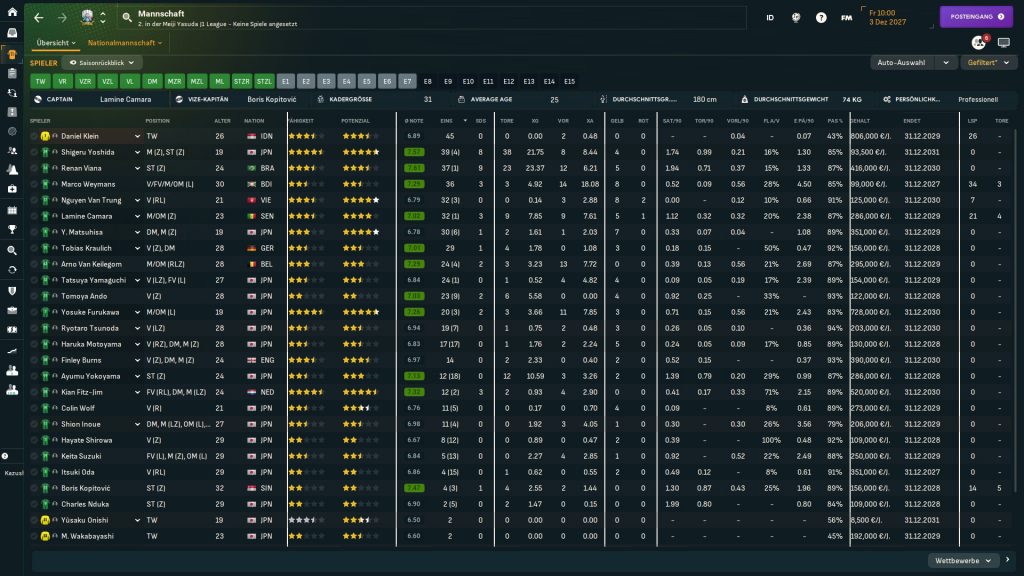The image size is (1024, 576).
Task: Click the ID icon in the header
Action: [x=769, y=17]
